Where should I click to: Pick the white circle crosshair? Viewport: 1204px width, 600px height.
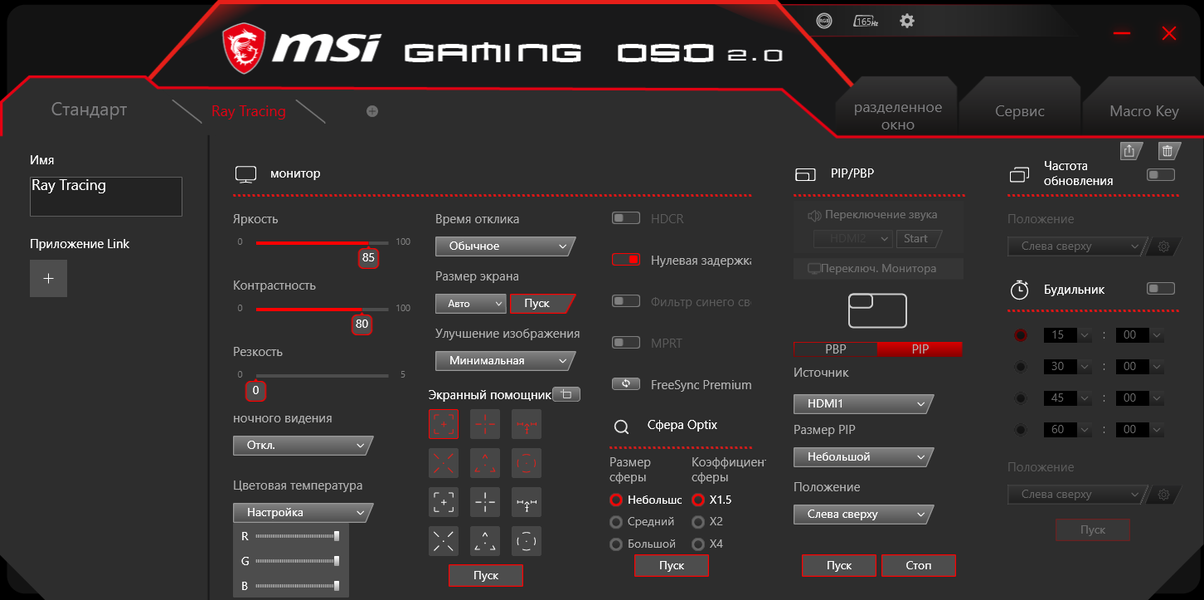coord(526,541)
